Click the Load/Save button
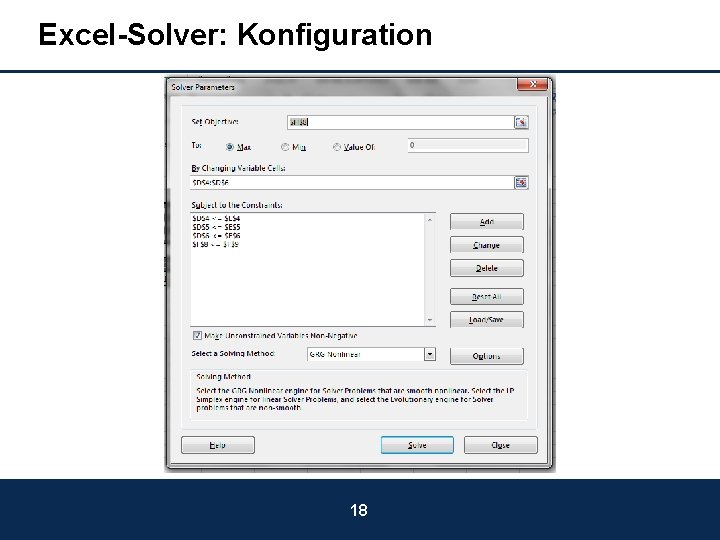Viewport: 720px width, 540px height. point(487,320)
